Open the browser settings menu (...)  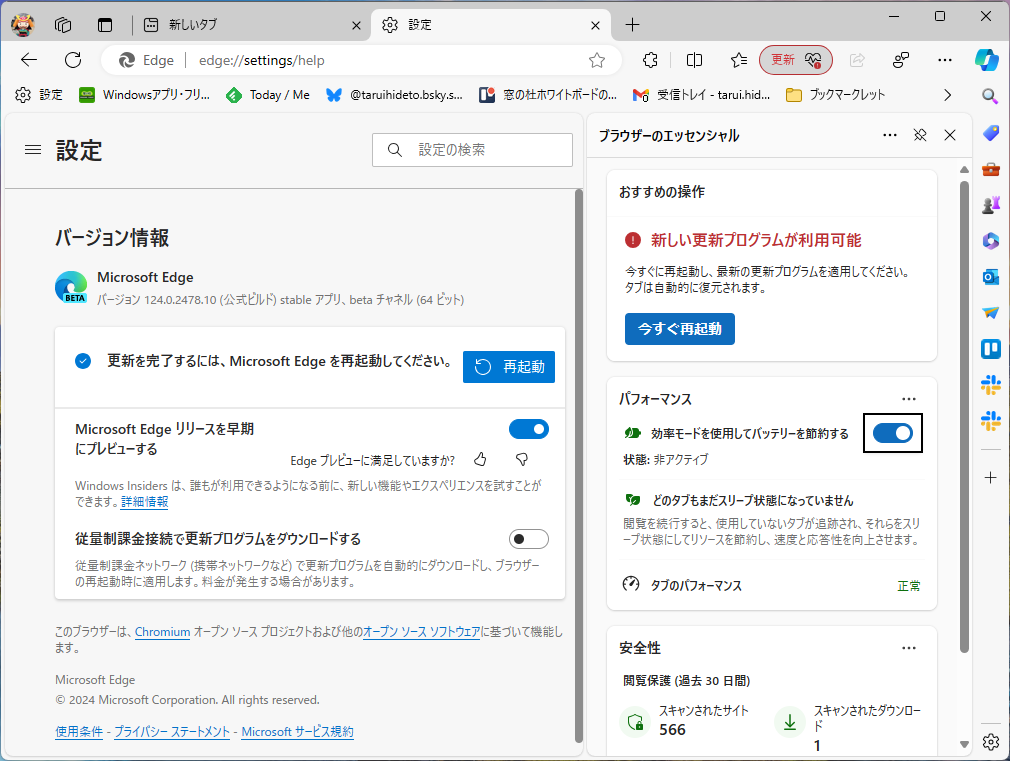tap(944, 60)
